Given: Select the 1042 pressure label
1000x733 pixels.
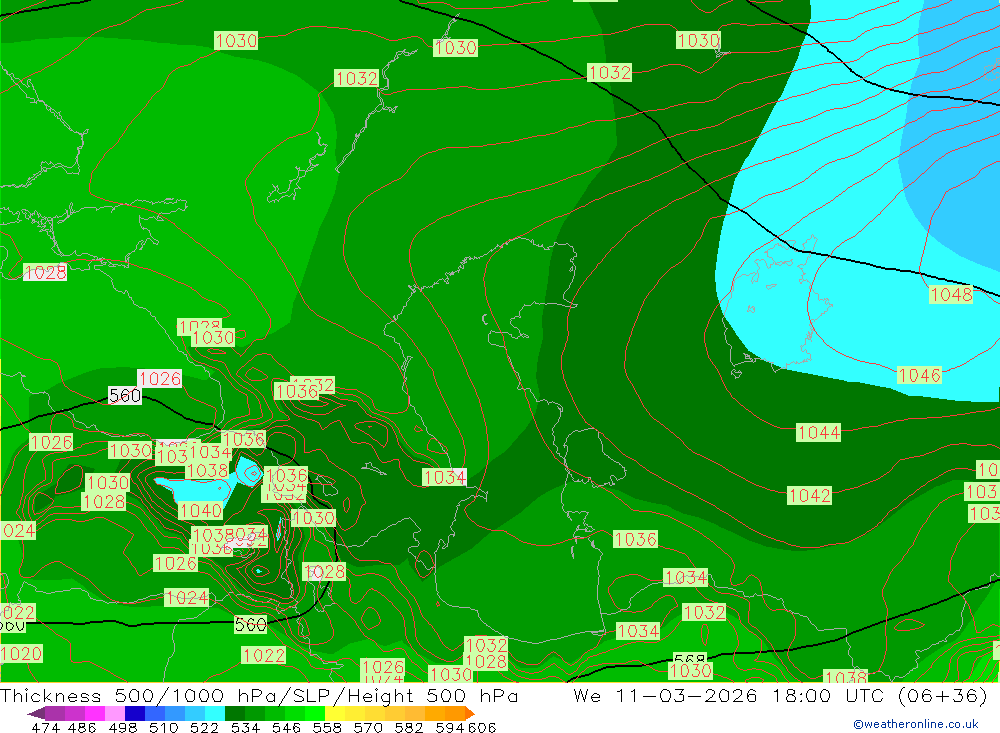Looking at the screenshot, I should [x=809, y=496].
